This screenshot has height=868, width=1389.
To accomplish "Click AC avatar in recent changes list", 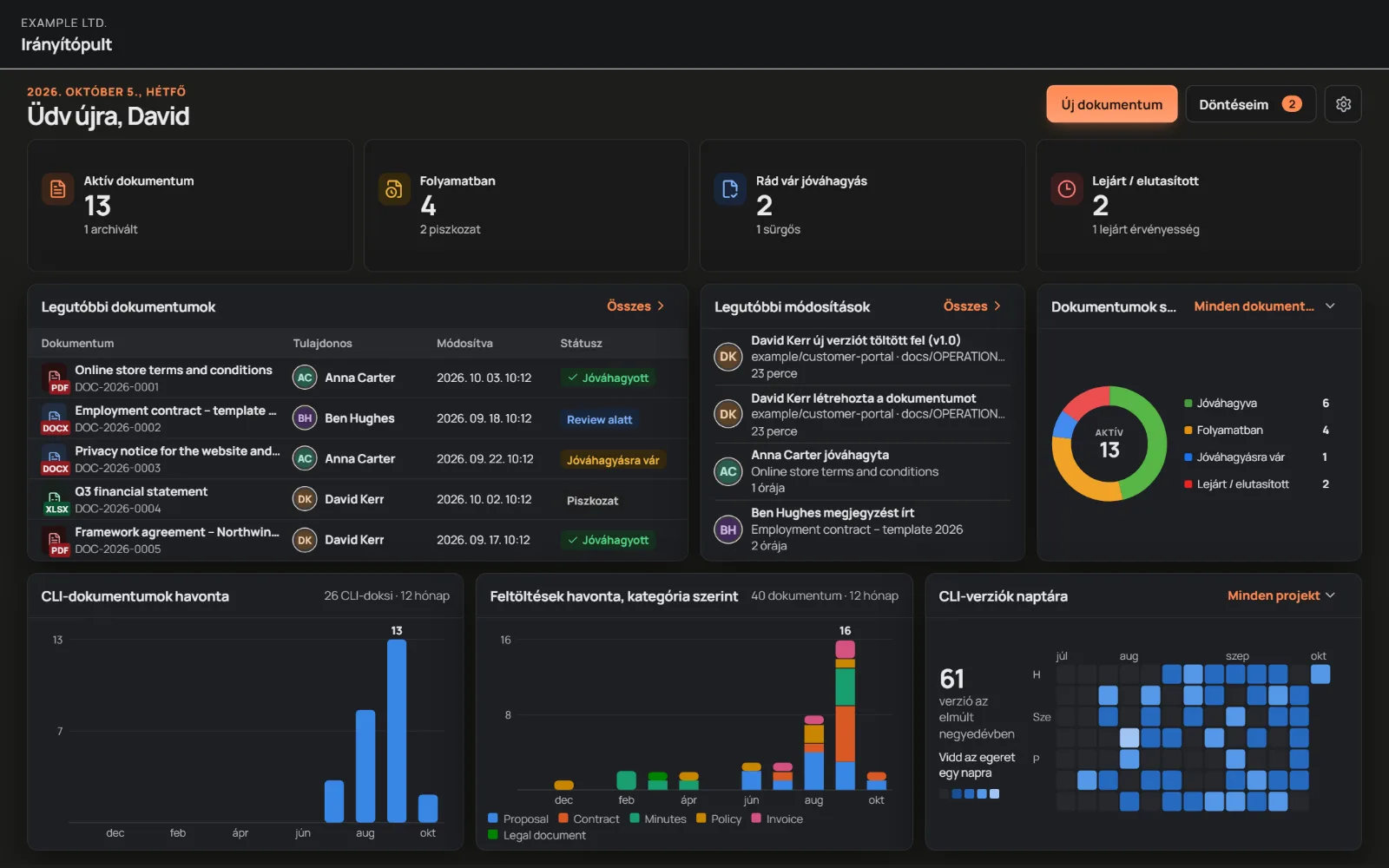I will 728,471.
